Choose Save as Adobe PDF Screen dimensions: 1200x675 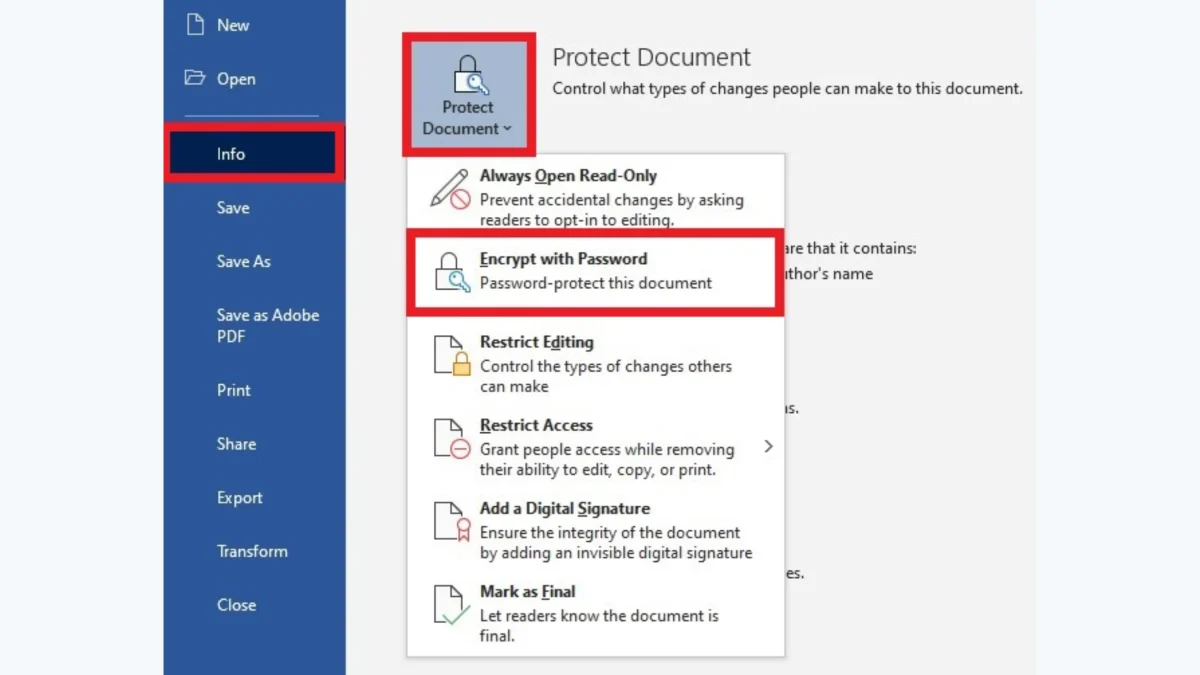(x=267, y=325)
